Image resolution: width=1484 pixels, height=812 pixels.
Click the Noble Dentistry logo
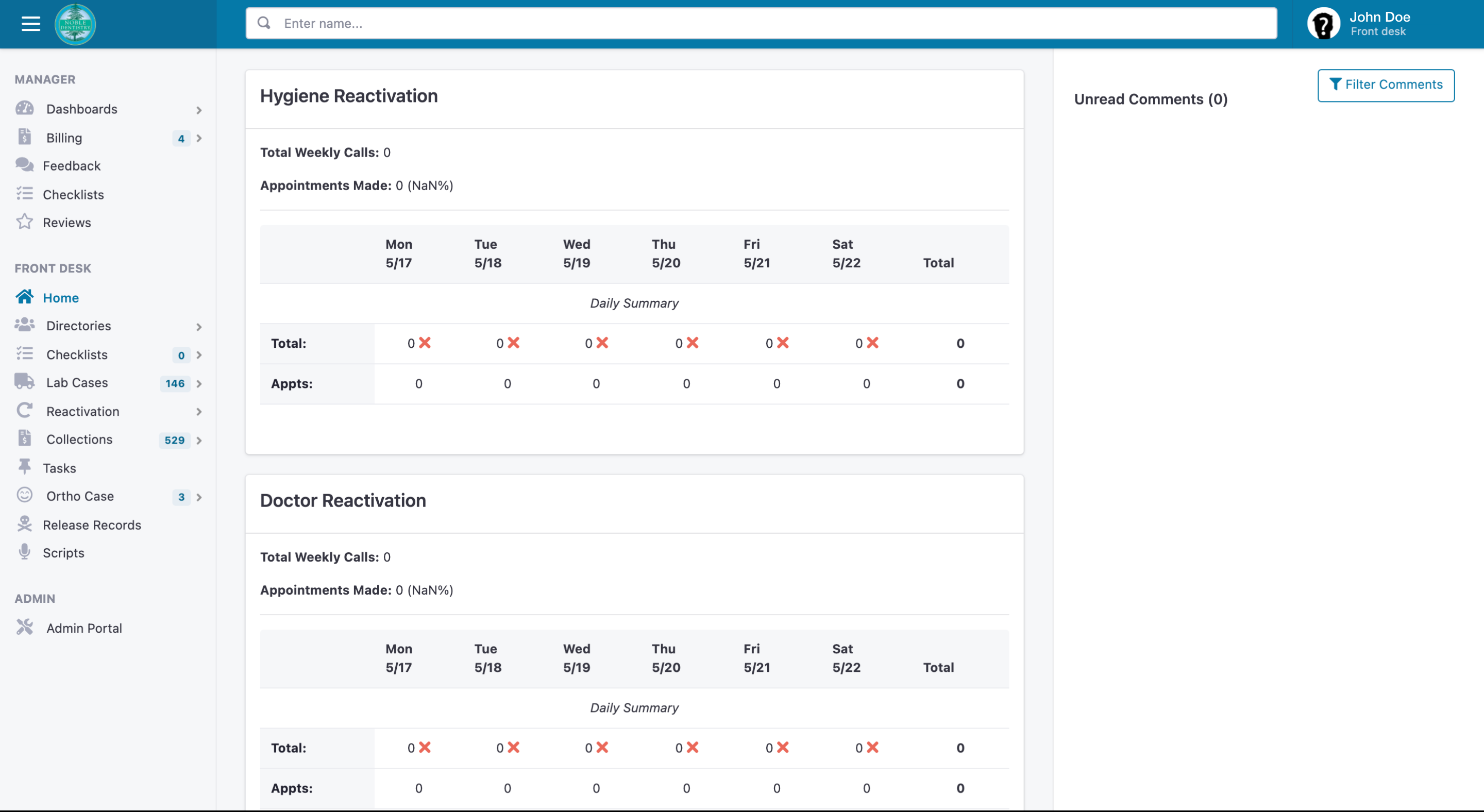[x=75, y=24]
